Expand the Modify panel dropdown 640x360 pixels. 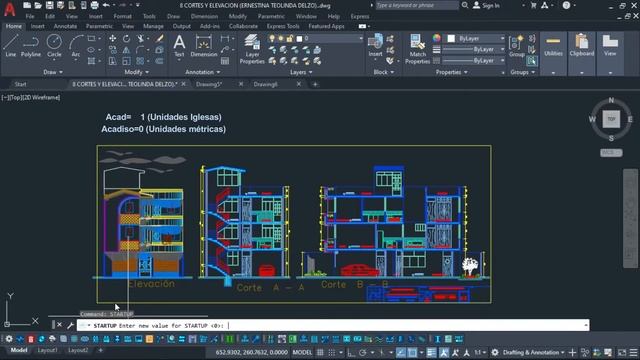(137, 72)
